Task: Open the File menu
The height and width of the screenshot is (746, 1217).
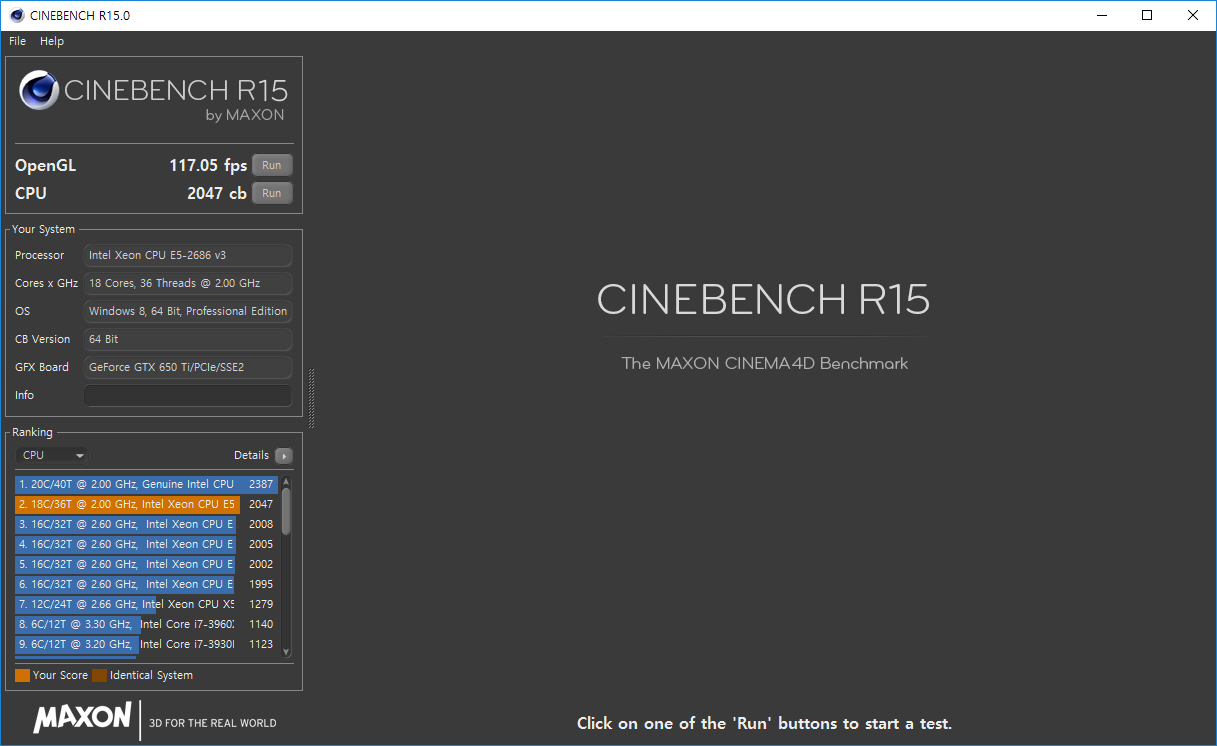Action: (x=17, y=41)
